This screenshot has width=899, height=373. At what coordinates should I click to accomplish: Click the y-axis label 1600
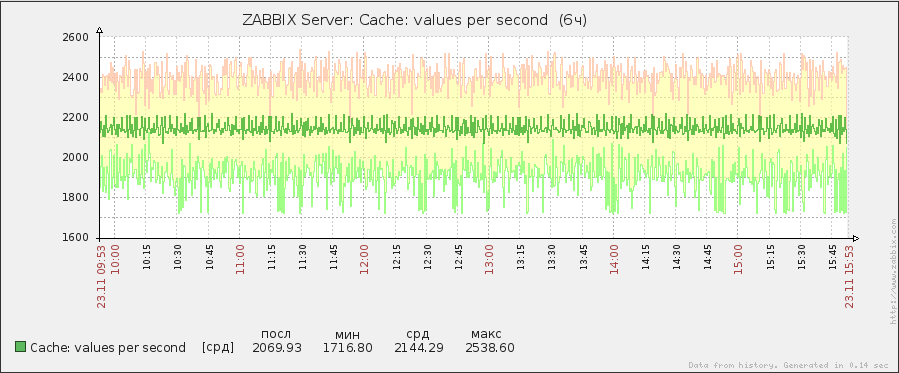pos(77,238)
